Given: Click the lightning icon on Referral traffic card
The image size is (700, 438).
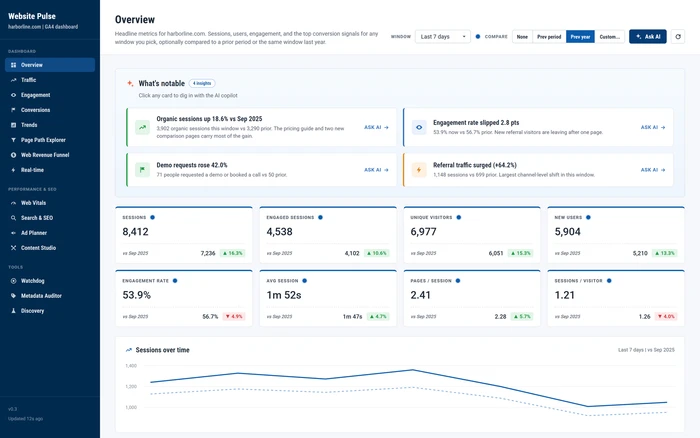Looking at the screenshot, I should (x=419, y=170).
